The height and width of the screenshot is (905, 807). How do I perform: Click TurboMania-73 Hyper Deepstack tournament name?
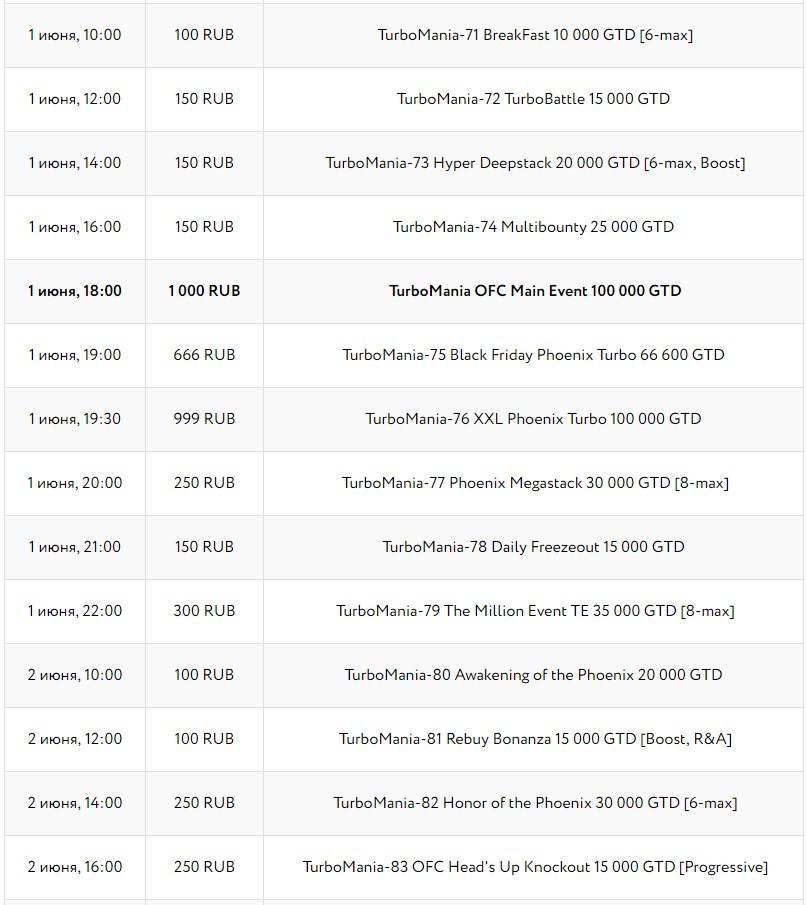(x=535, y=163)
